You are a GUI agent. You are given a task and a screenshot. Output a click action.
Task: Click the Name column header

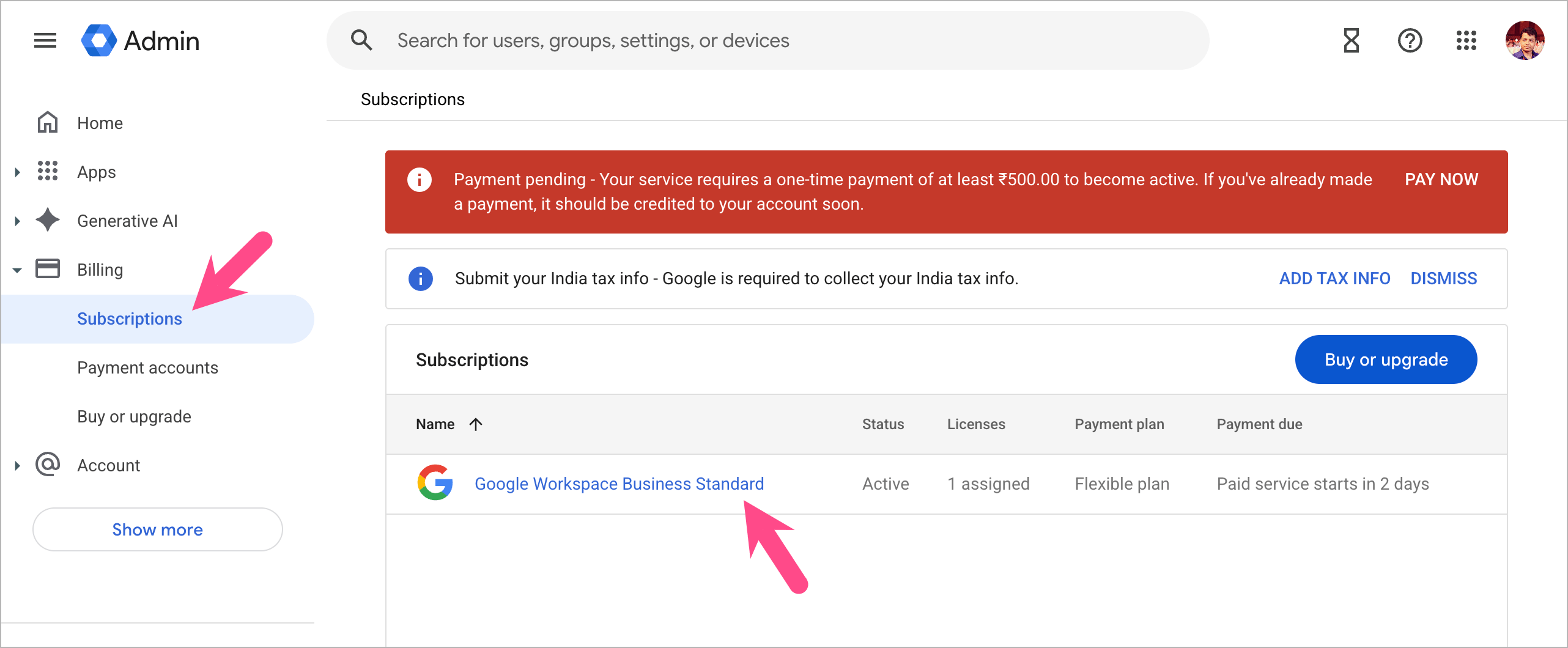pyautogui.click(x=435, y=424)
